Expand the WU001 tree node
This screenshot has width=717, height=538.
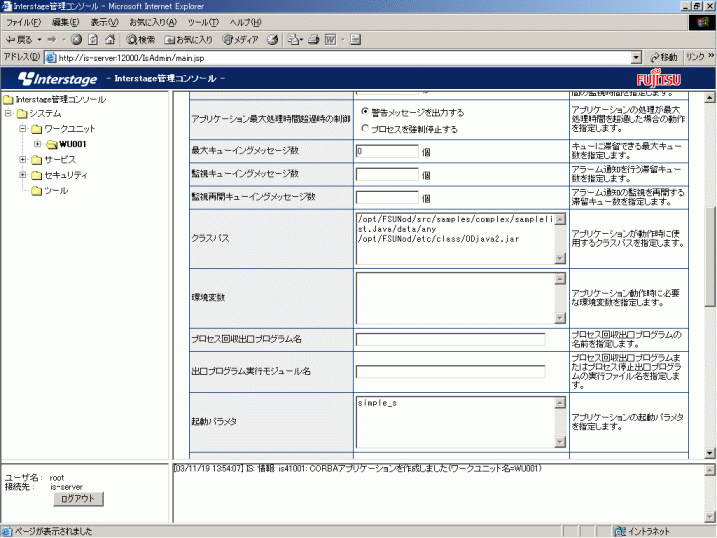pyautogui.click(x=37, y=144)
